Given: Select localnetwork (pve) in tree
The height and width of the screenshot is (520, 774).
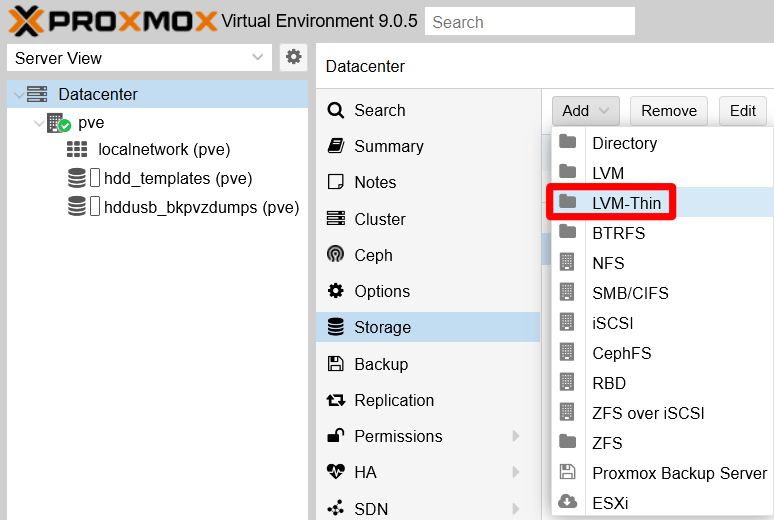Looking at the screenshot, I should 164,149.
